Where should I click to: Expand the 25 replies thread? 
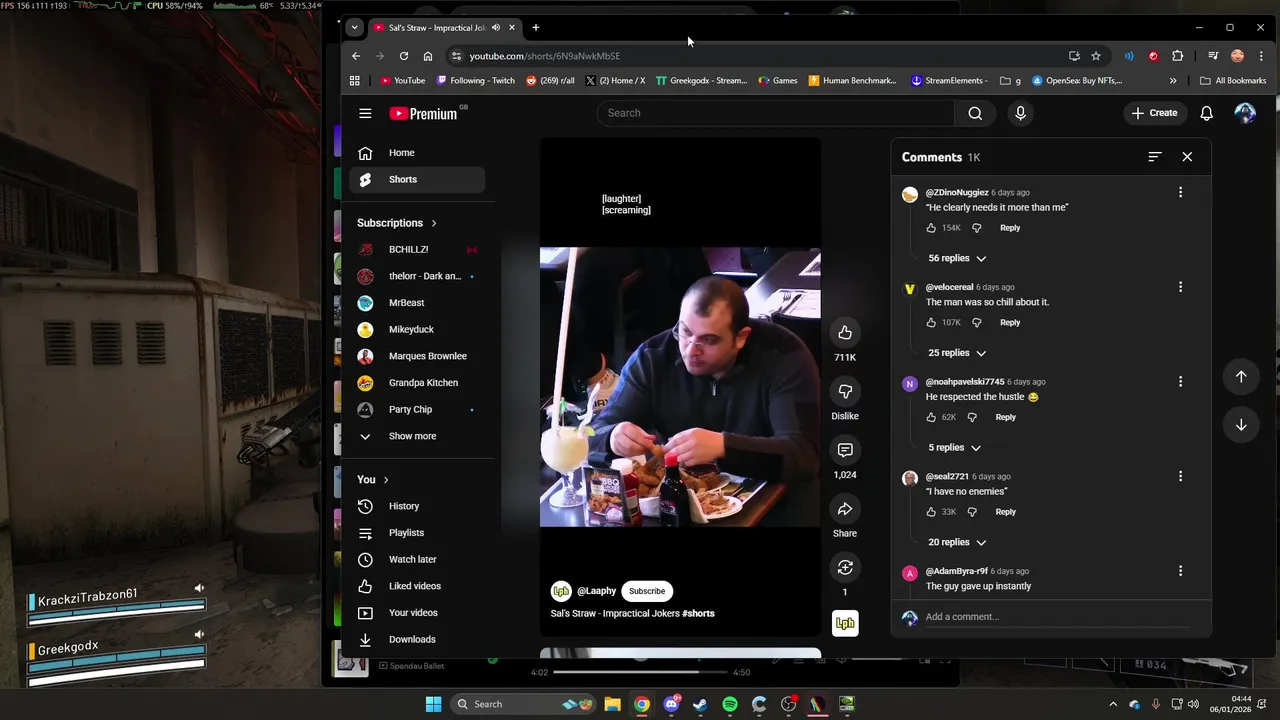[x=957, y=353]
